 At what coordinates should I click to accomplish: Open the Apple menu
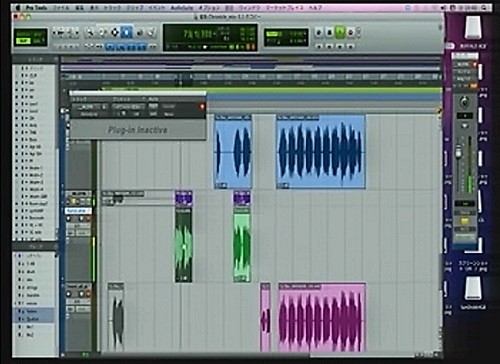click(x=18, y=7)
